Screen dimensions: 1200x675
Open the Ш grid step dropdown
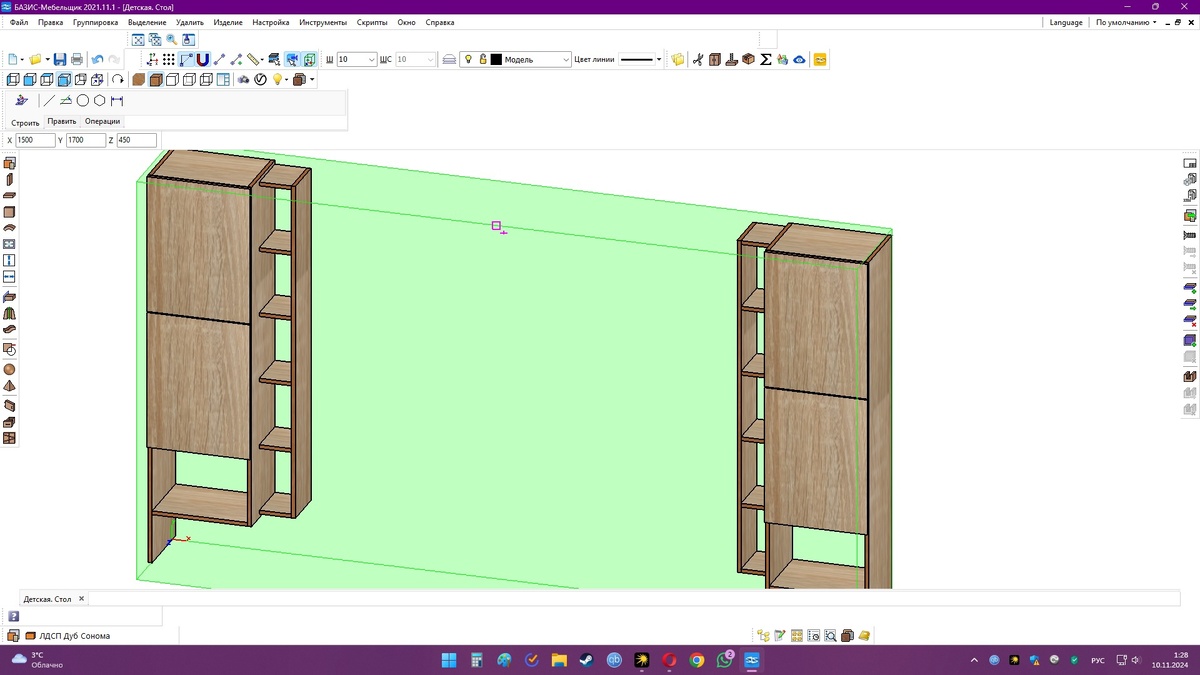[x=372, y=60]
